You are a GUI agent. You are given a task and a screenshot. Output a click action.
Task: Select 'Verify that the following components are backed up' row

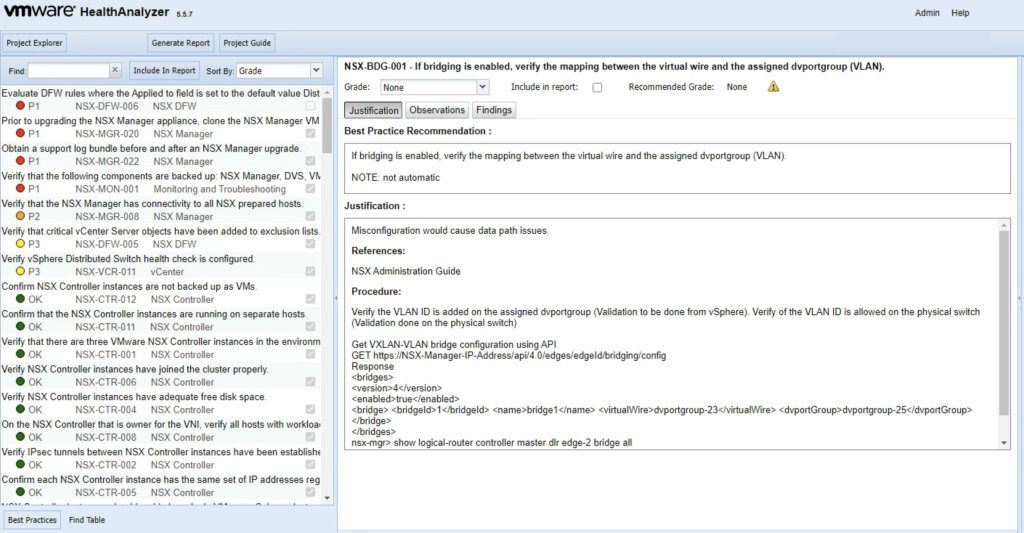161,182
